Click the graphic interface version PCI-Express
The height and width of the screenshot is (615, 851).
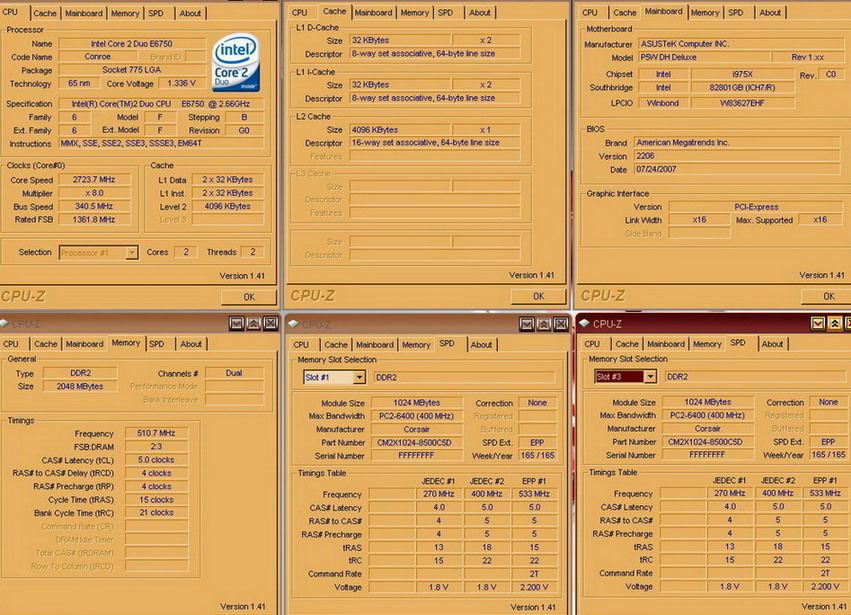click(x=756, y=207)
